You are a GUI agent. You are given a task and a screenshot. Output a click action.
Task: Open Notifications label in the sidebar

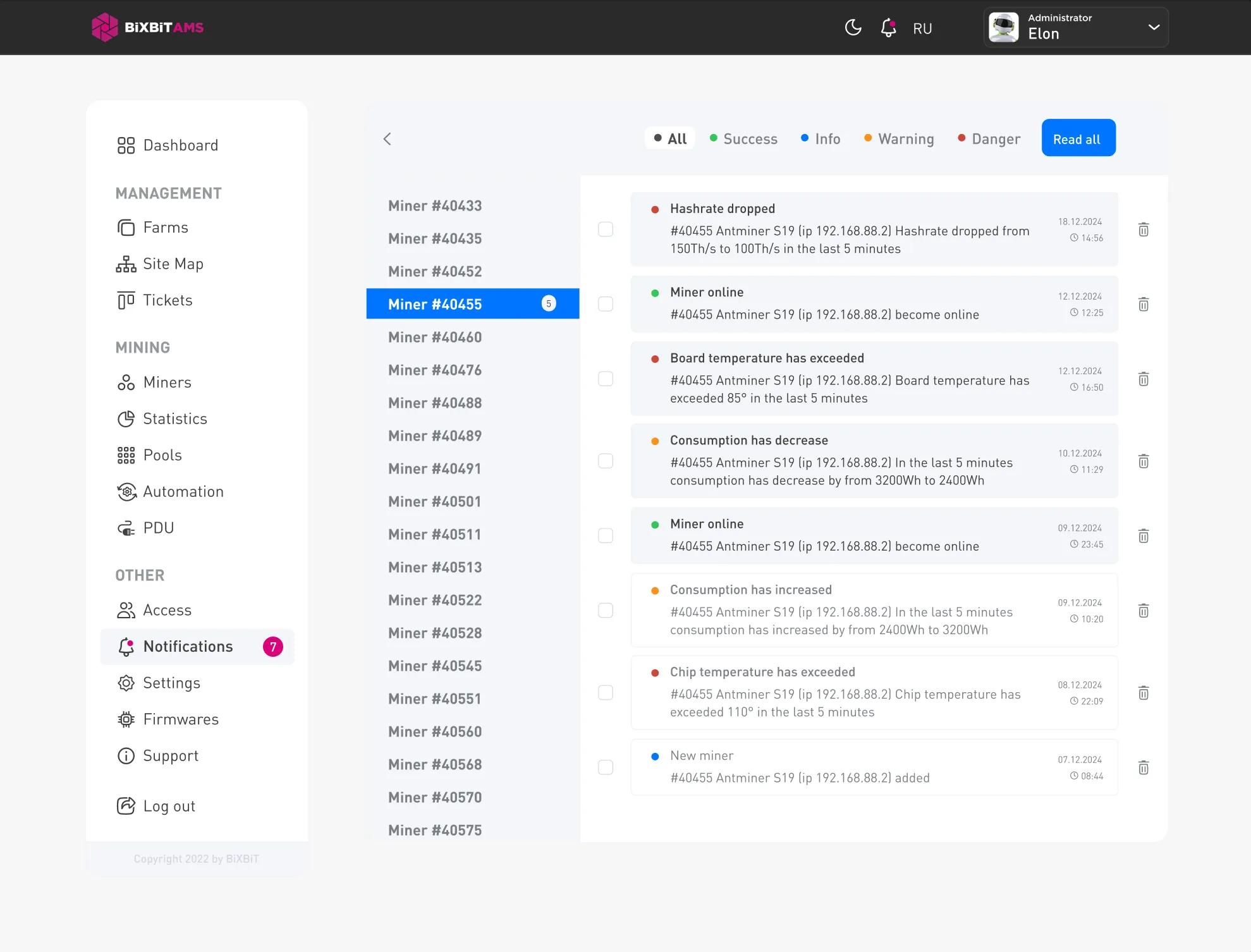coord(188,646)
